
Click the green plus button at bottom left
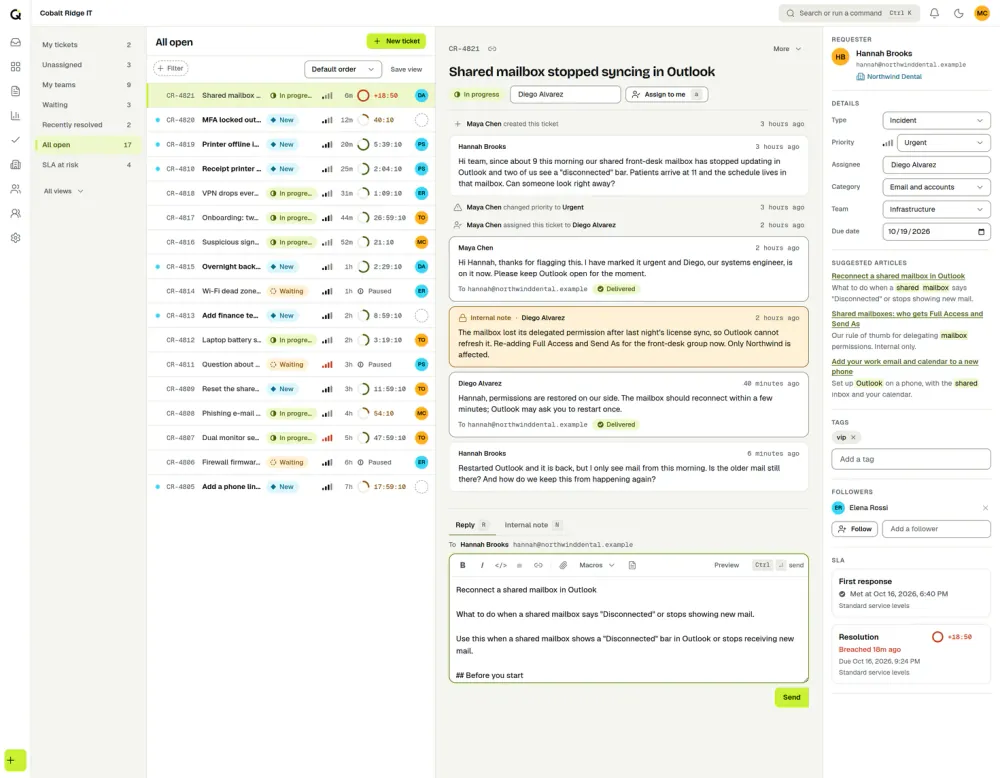click(15, 760)
